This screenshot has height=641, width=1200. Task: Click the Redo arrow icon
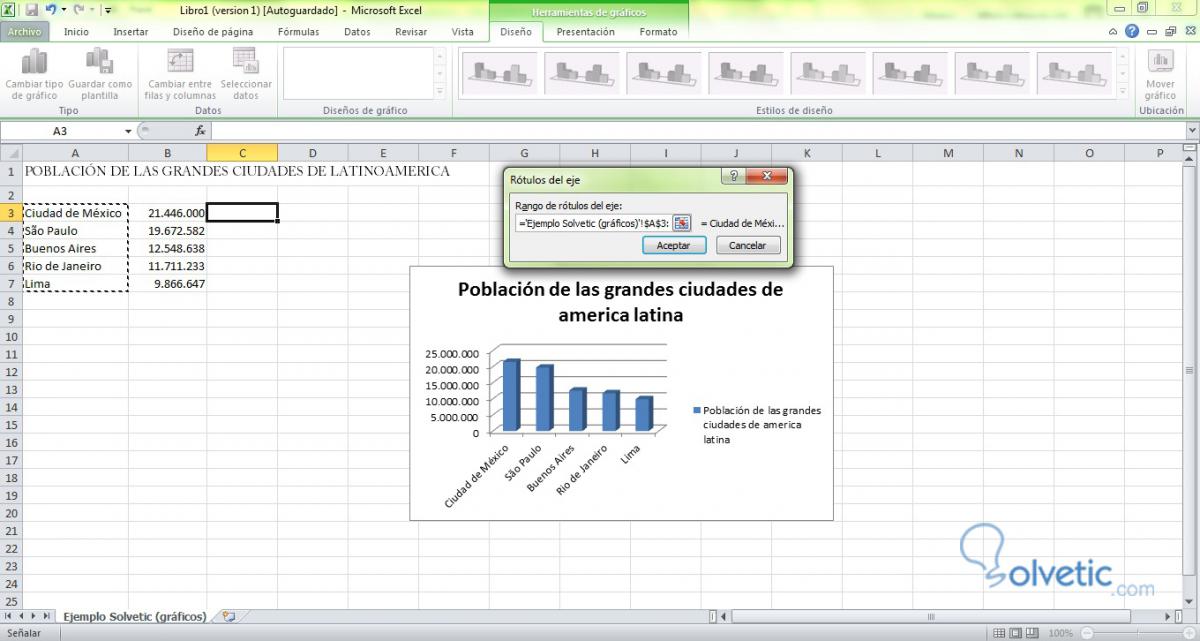coord(78,10)
